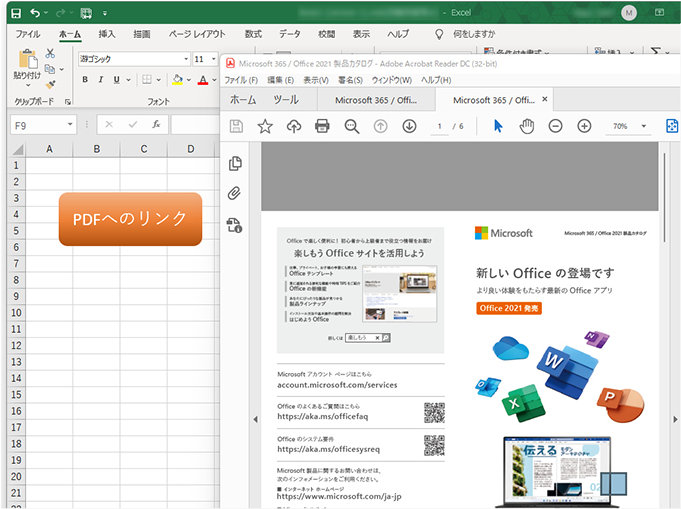
Task: Zoom in with the plus icon
Action: click(x=584, y=126)
